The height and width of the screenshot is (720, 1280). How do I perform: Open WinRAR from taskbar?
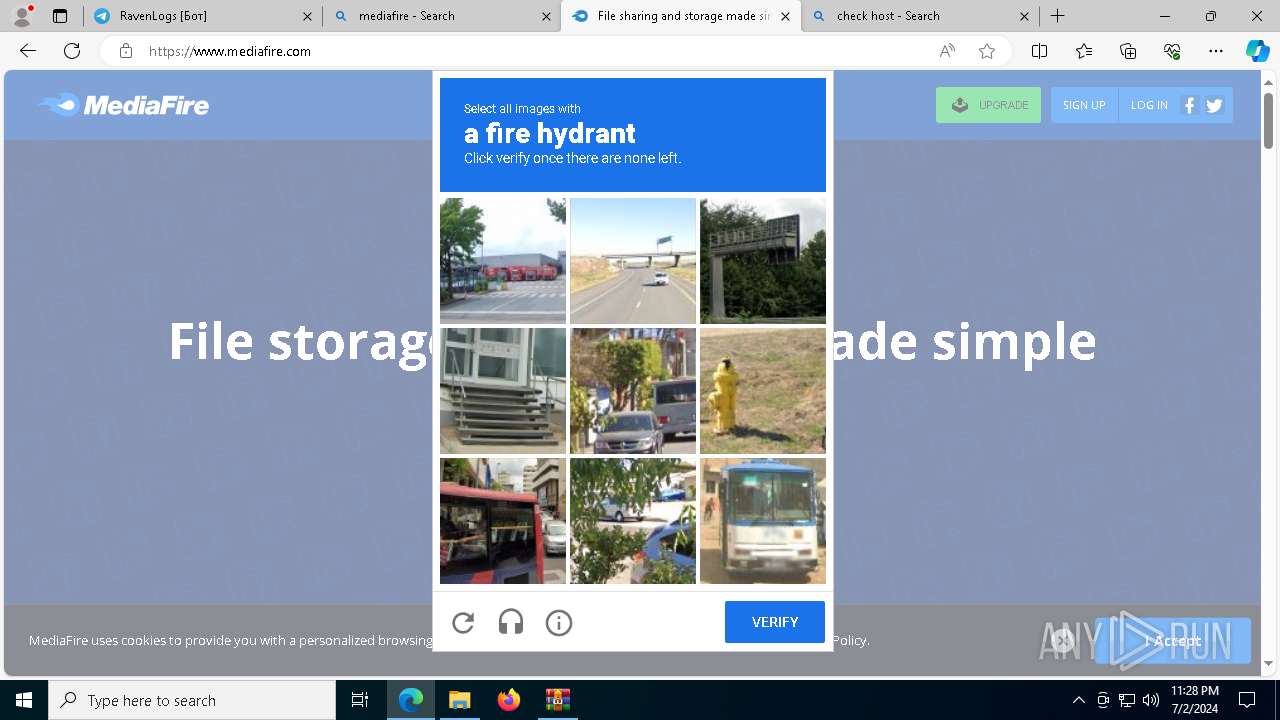557,700
